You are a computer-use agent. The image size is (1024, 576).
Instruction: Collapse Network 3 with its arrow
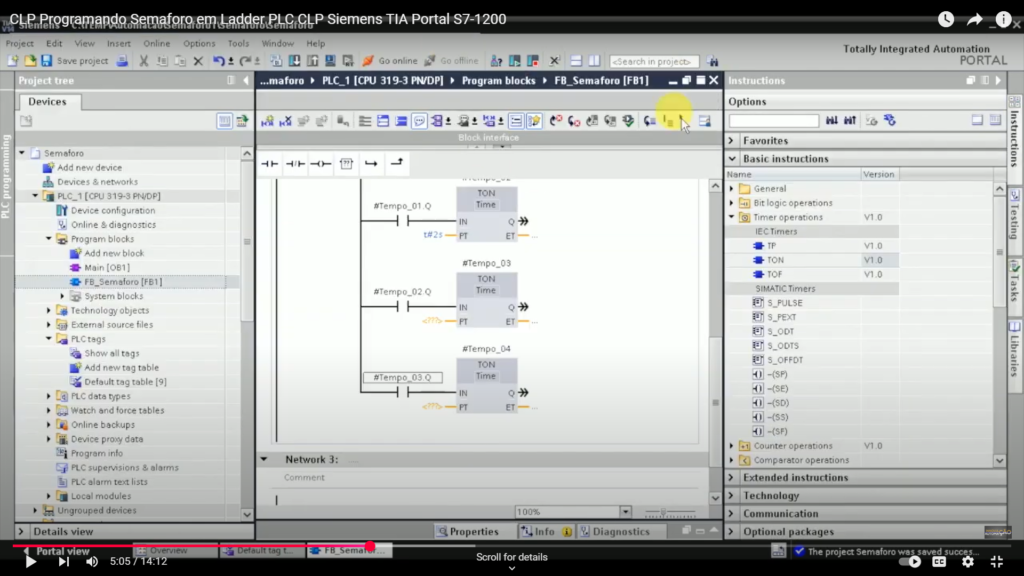(x=264, y=459)
